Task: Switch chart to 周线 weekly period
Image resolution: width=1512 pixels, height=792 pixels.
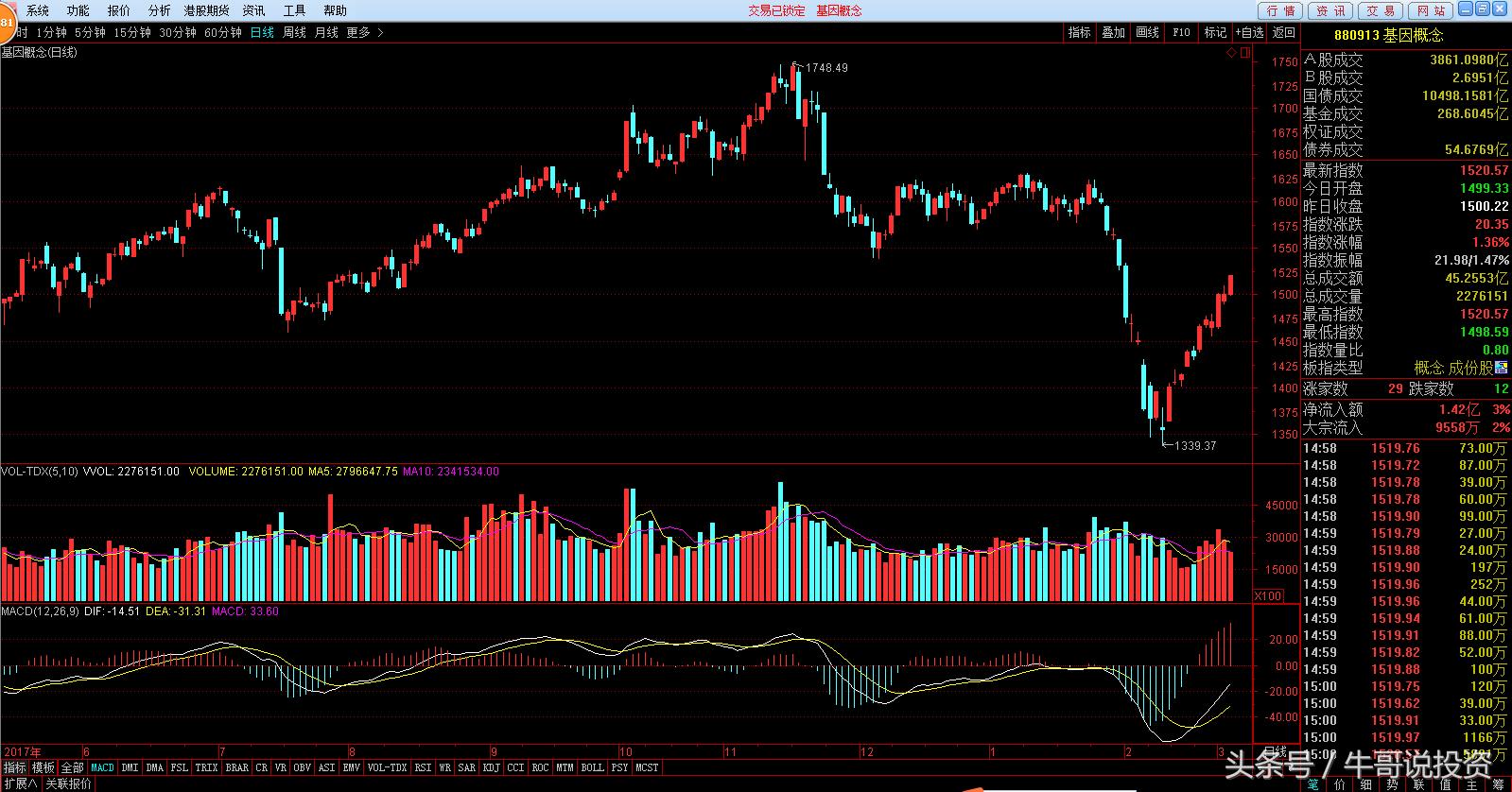Action: point(294,32)
